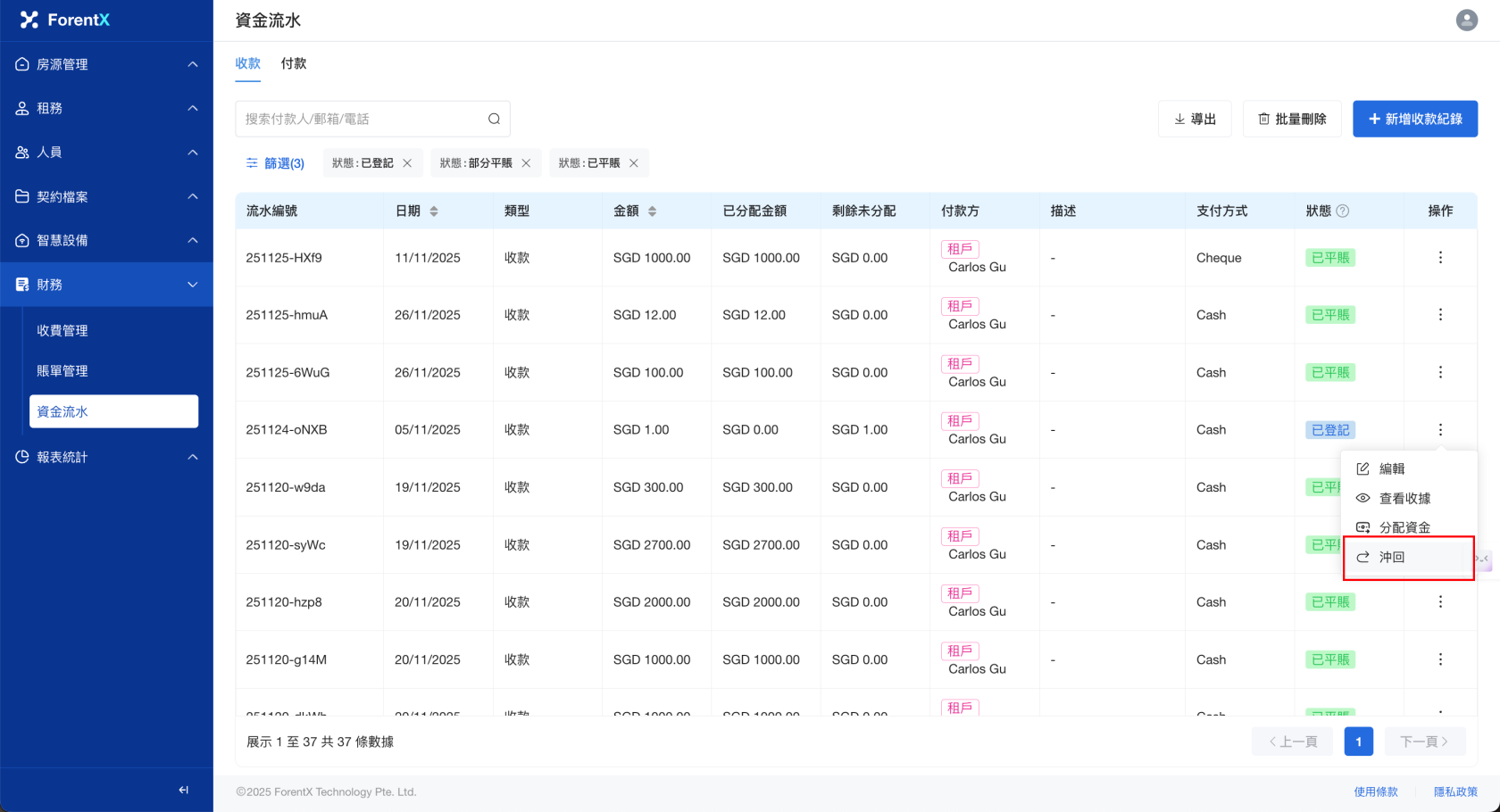Select 沖回 from the context menu
The height and width of the screenshot is (812, 1500).
[x=1392, y=558]
